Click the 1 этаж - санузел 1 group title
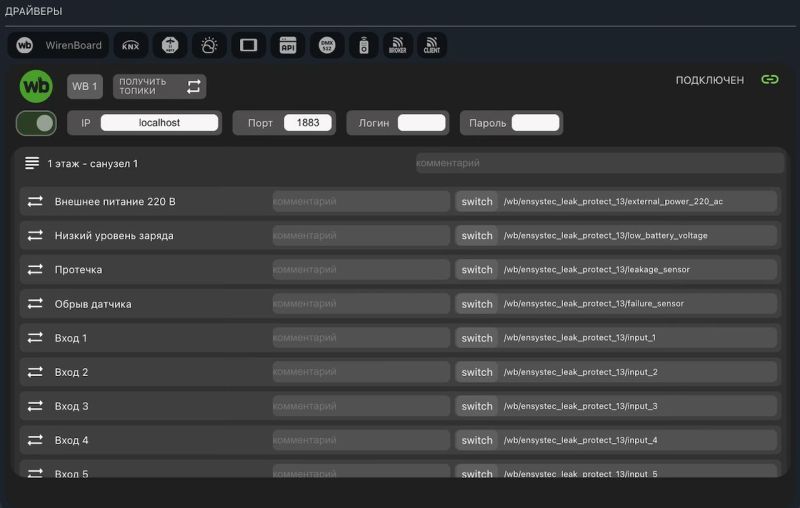Image resolution: width=800 pixels, height=508 pixels. [x=92, y=164]
